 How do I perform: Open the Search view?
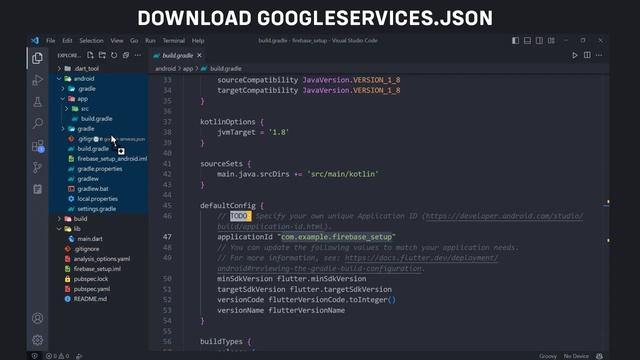[37, 123]
